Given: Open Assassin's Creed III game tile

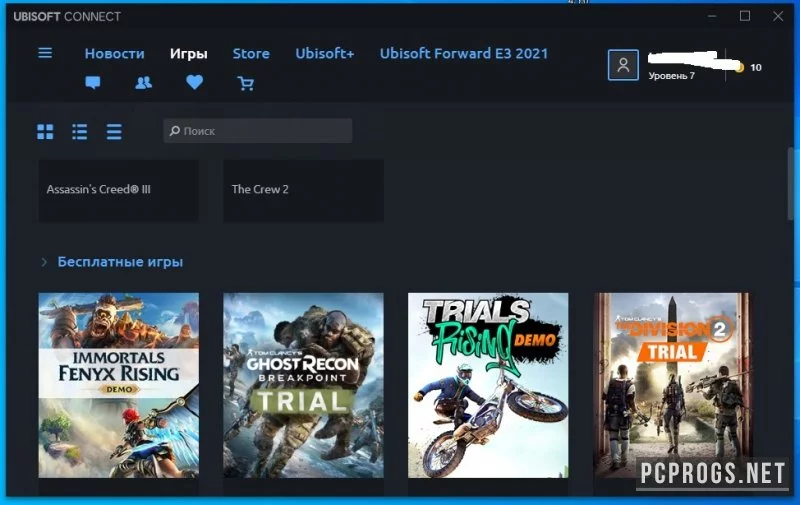Looking at the screenshot, I should pyautogui.click(x=118, y=190).
